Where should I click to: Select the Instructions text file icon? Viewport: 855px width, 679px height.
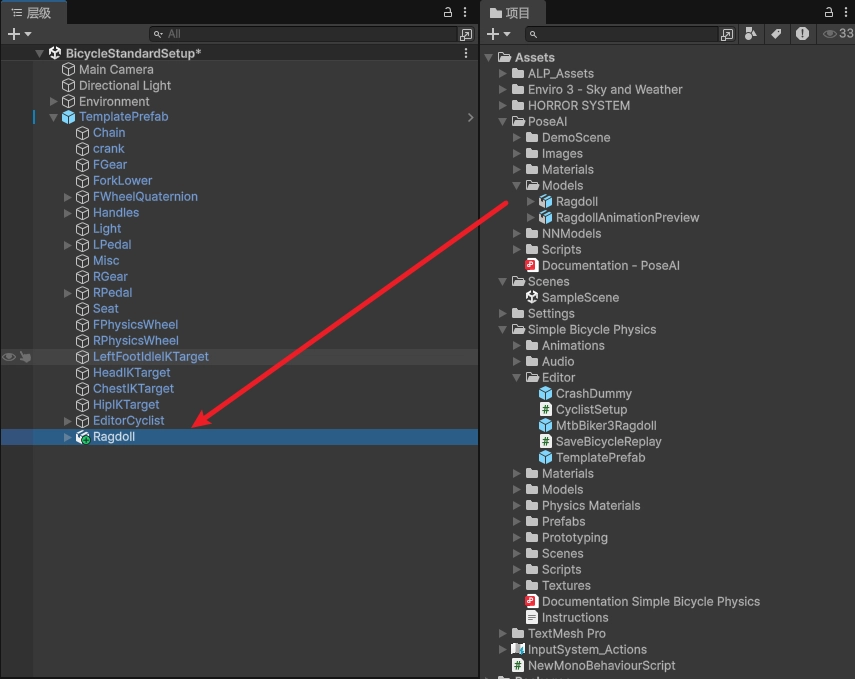[x=532, y=617]
